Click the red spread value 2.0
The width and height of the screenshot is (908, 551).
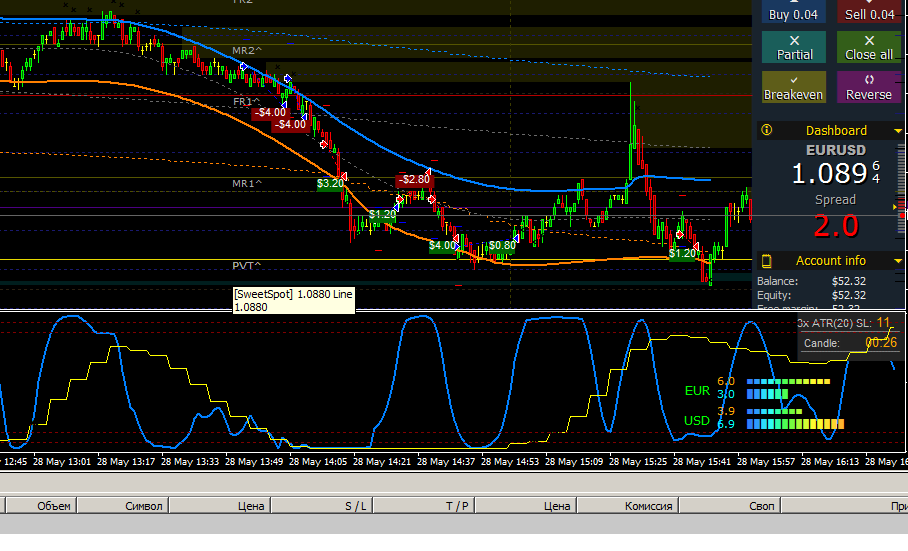click(x=836, y=226)
